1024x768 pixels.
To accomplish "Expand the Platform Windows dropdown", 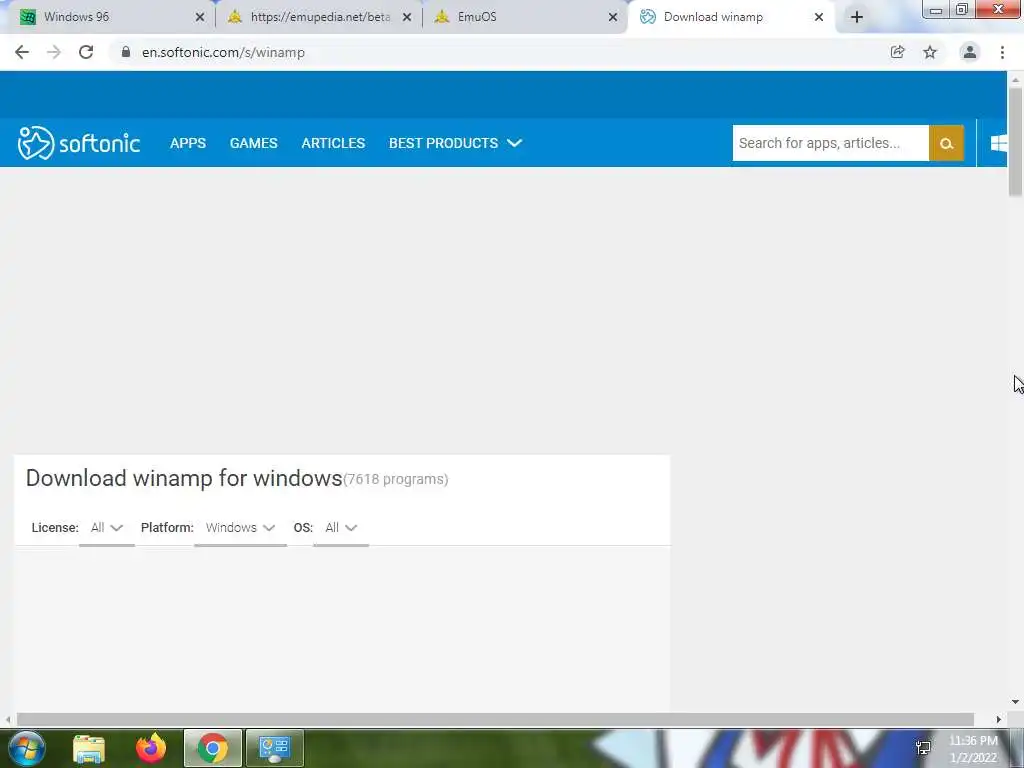I will [x=240, y=528].
